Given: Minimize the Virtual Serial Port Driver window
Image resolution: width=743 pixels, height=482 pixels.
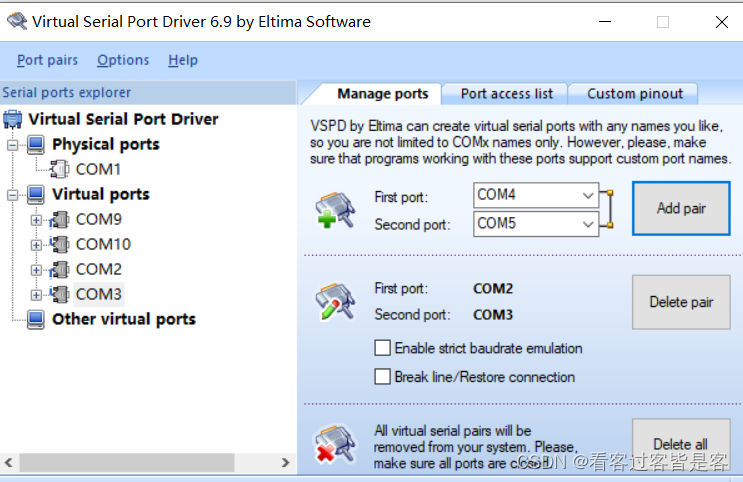Looking at the screenshot, I should pyautogui.click(x=605, y=22).
